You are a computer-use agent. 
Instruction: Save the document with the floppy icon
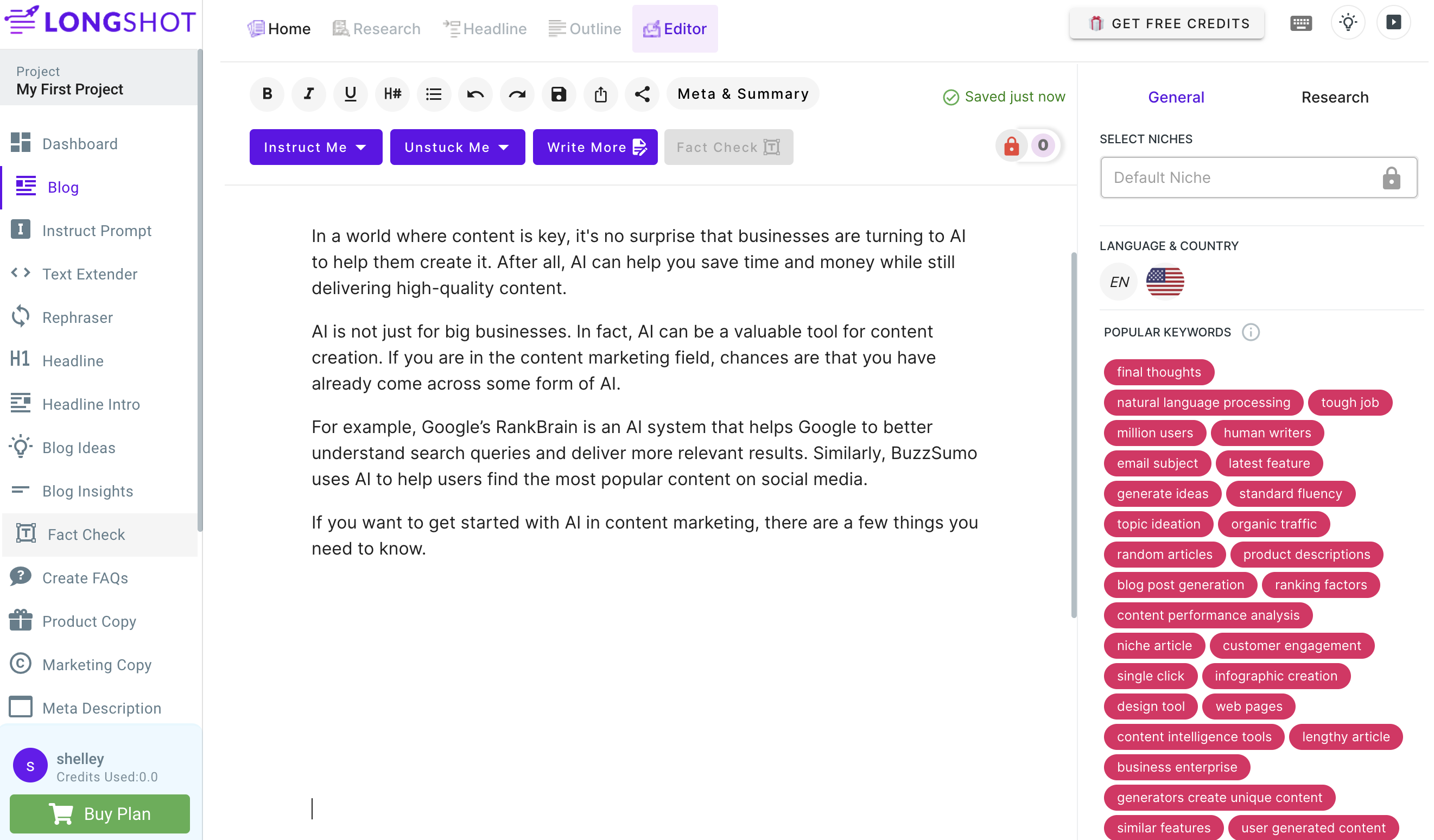(558, 94)
